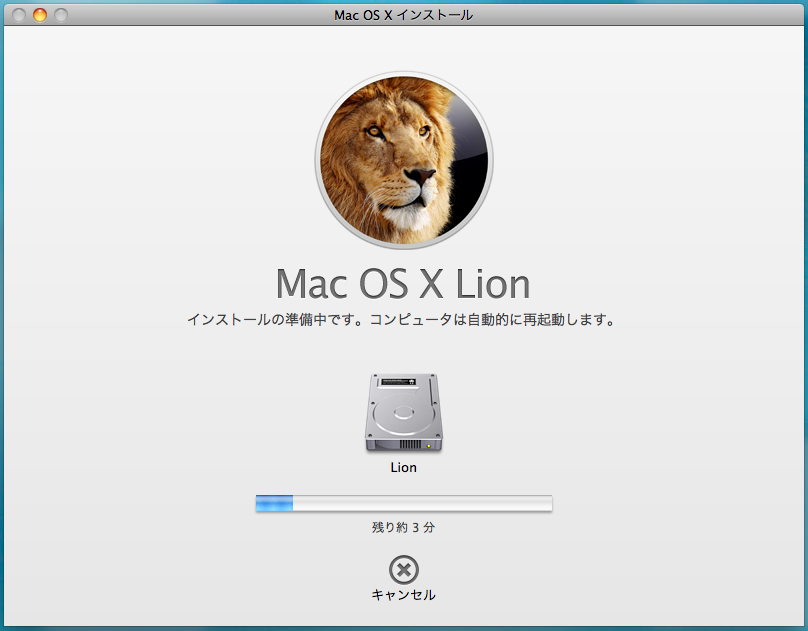This screenshot has width=808, height=631.
Task: Click the Mac OS X インストール window title
Action: 403,15
